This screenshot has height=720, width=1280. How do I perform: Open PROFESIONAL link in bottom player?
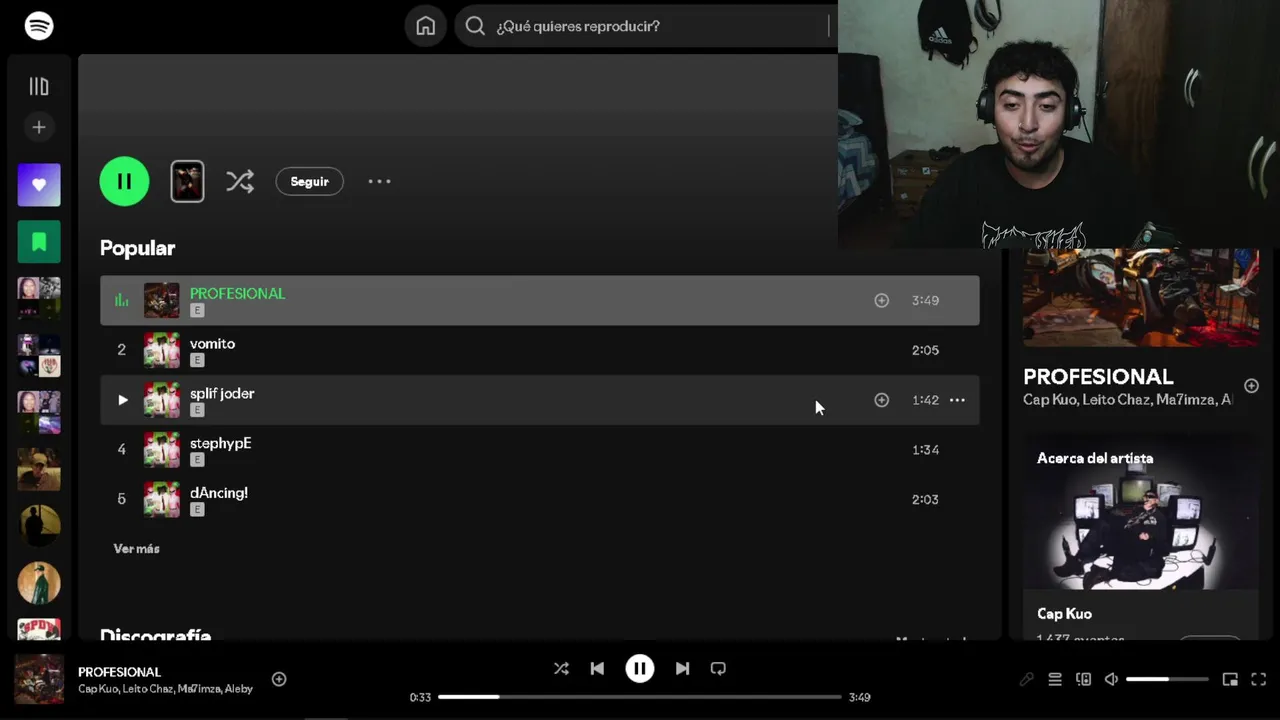[119, 672]
